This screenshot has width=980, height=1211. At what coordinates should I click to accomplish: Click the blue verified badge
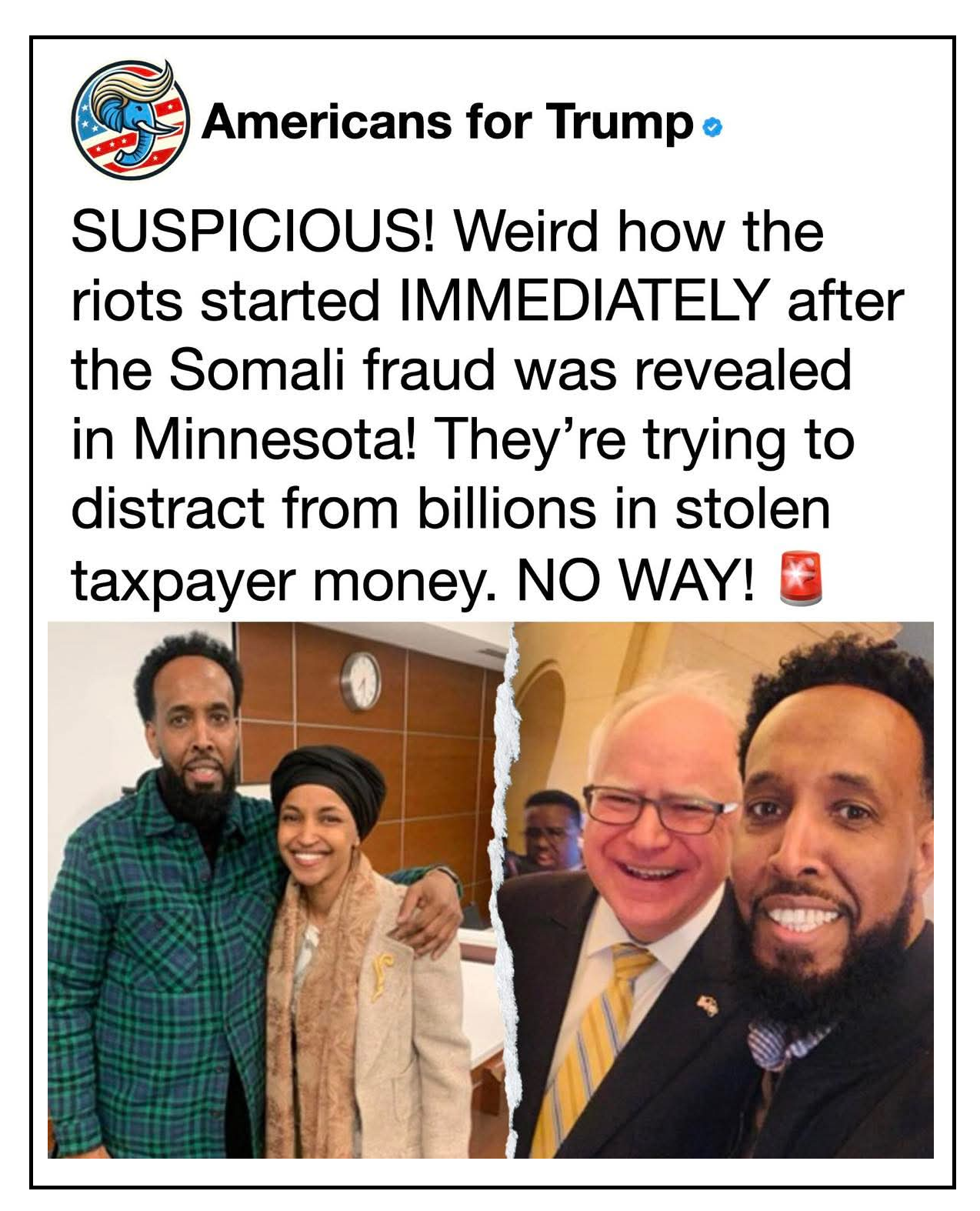(x=713, y=128)
